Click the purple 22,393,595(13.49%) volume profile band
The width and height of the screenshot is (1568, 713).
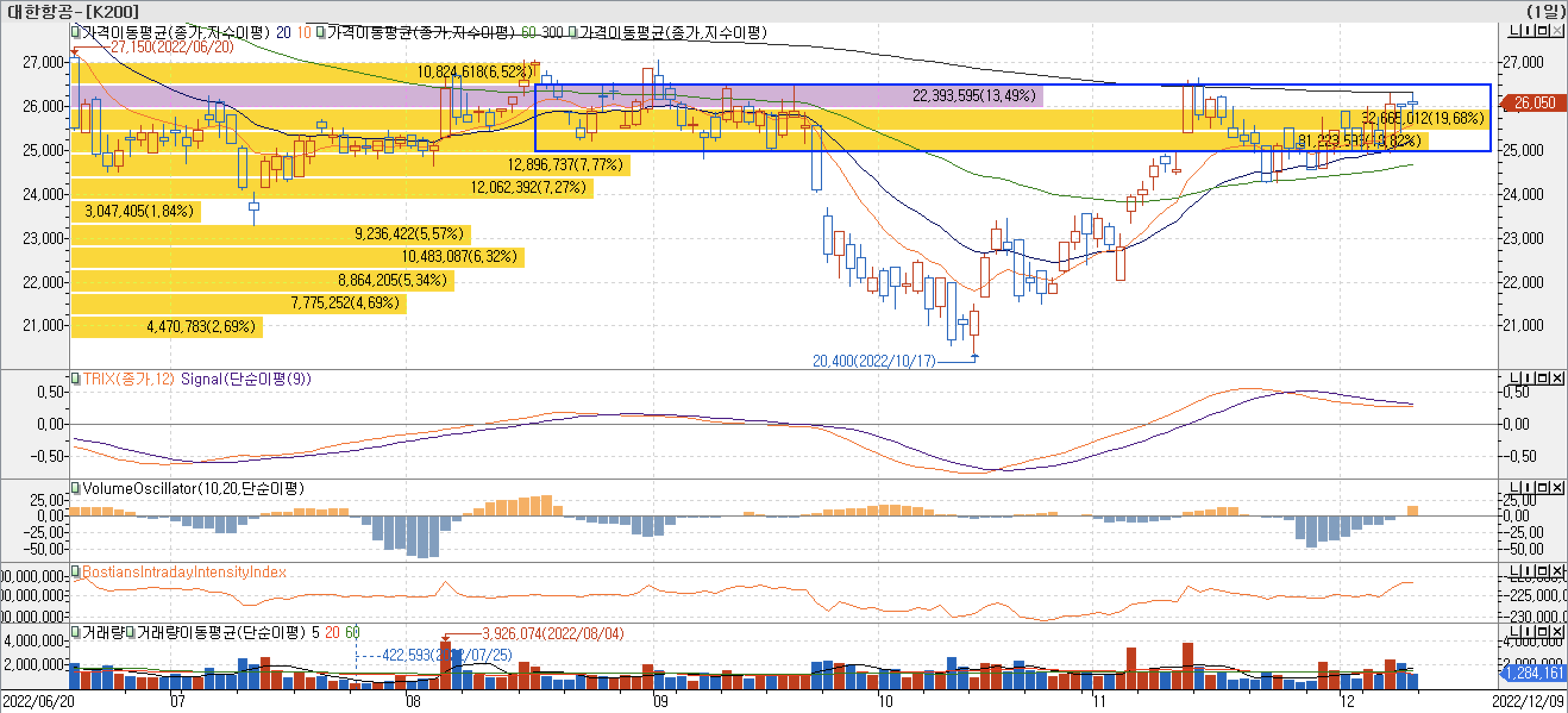tap(973, 96)
